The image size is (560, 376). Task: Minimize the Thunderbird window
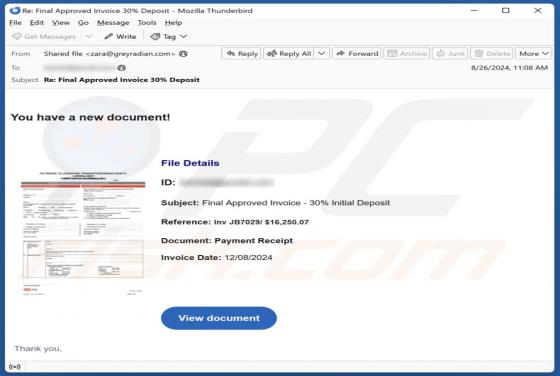click(x=474, y=10)
